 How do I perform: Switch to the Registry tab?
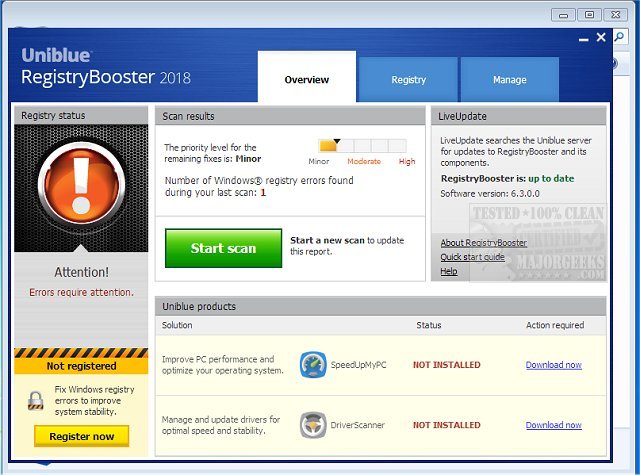tap(408, 80)
